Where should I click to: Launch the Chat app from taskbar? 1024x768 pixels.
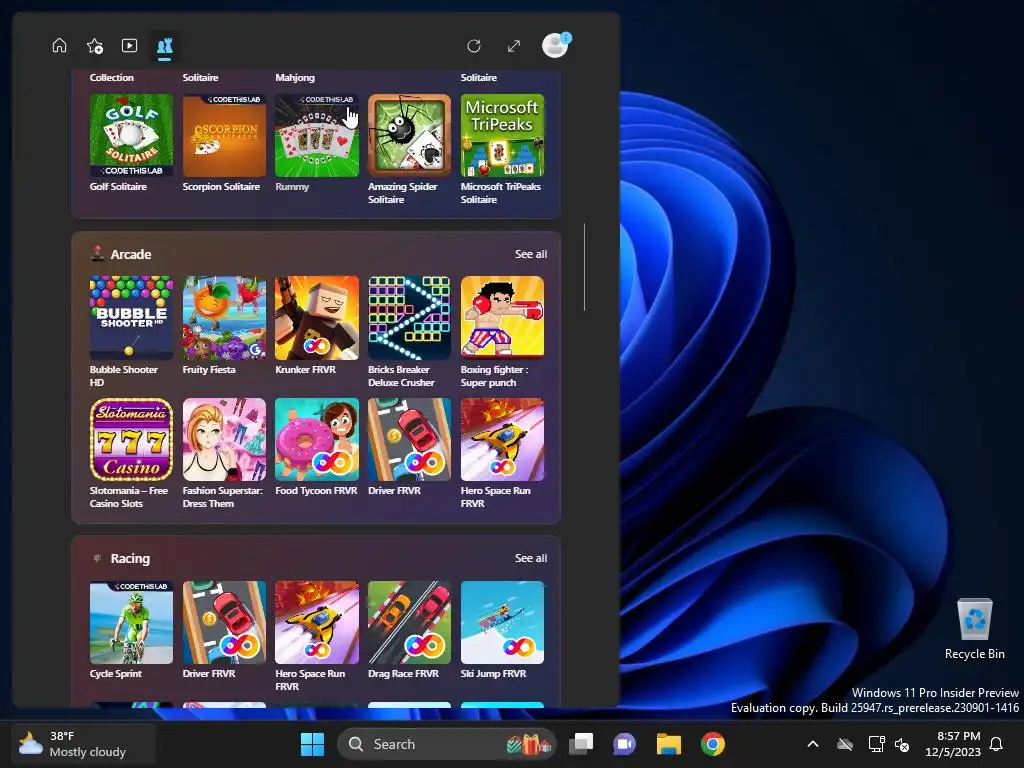[624, 744]
